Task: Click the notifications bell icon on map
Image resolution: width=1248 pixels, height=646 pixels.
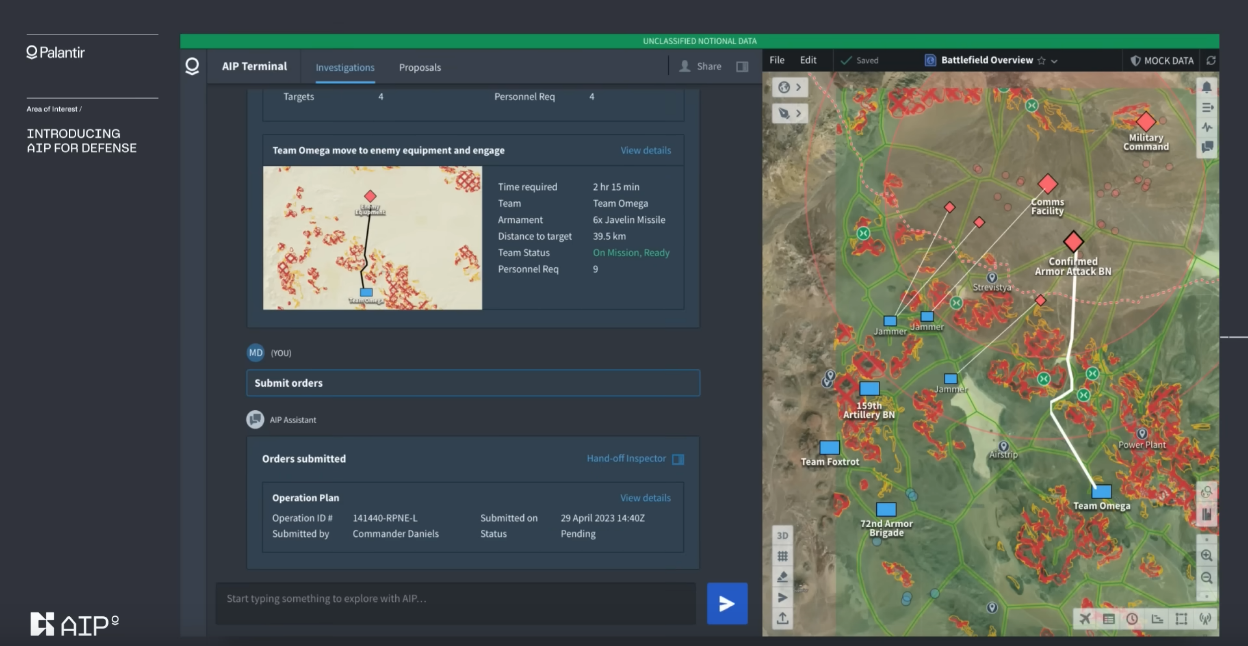Action: click(x=1207, y=87)
